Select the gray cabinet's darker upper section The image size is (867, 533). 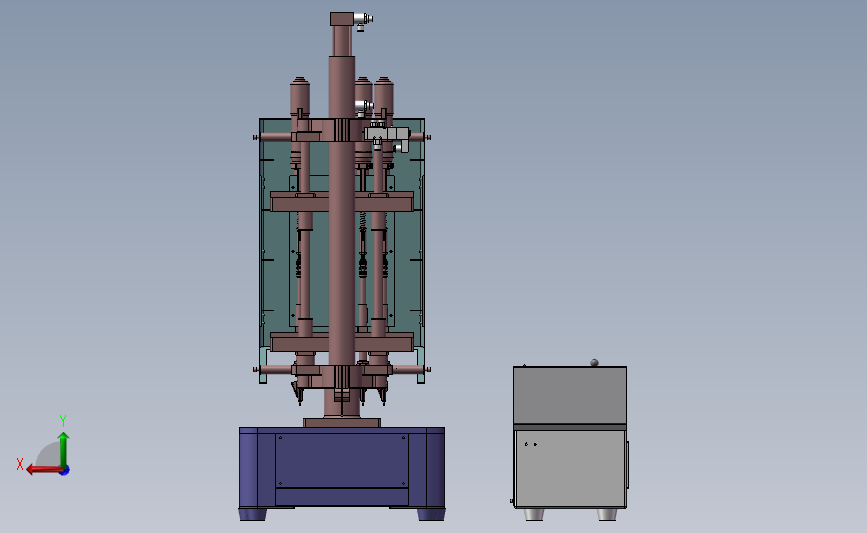coord(570,395)
